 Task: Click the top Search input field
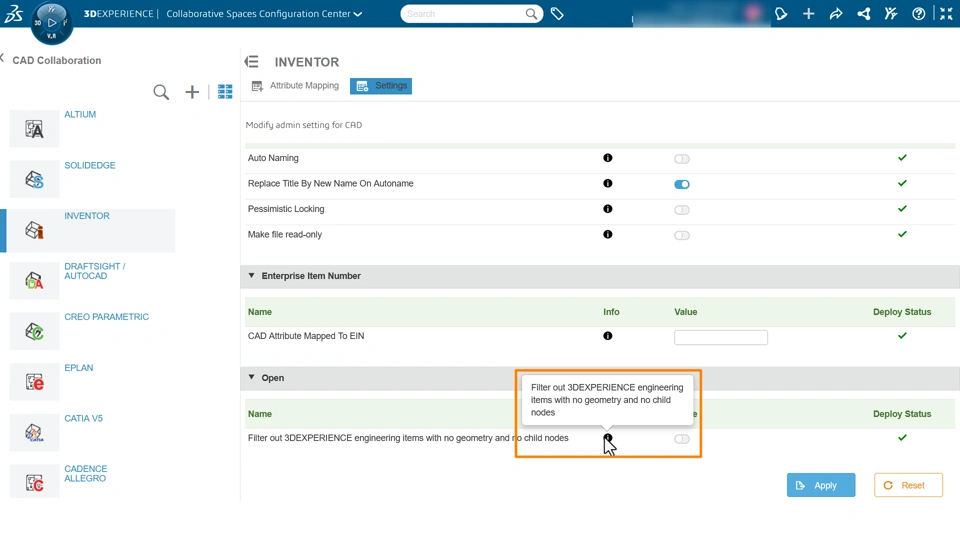pyautogui.click(x=464, y=13)
